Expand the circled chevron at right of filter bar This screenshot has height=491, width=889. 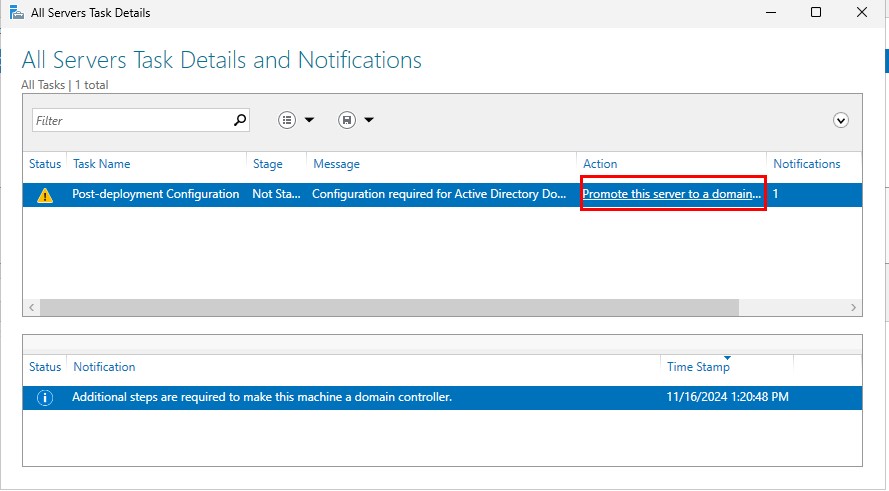[841, 120]
